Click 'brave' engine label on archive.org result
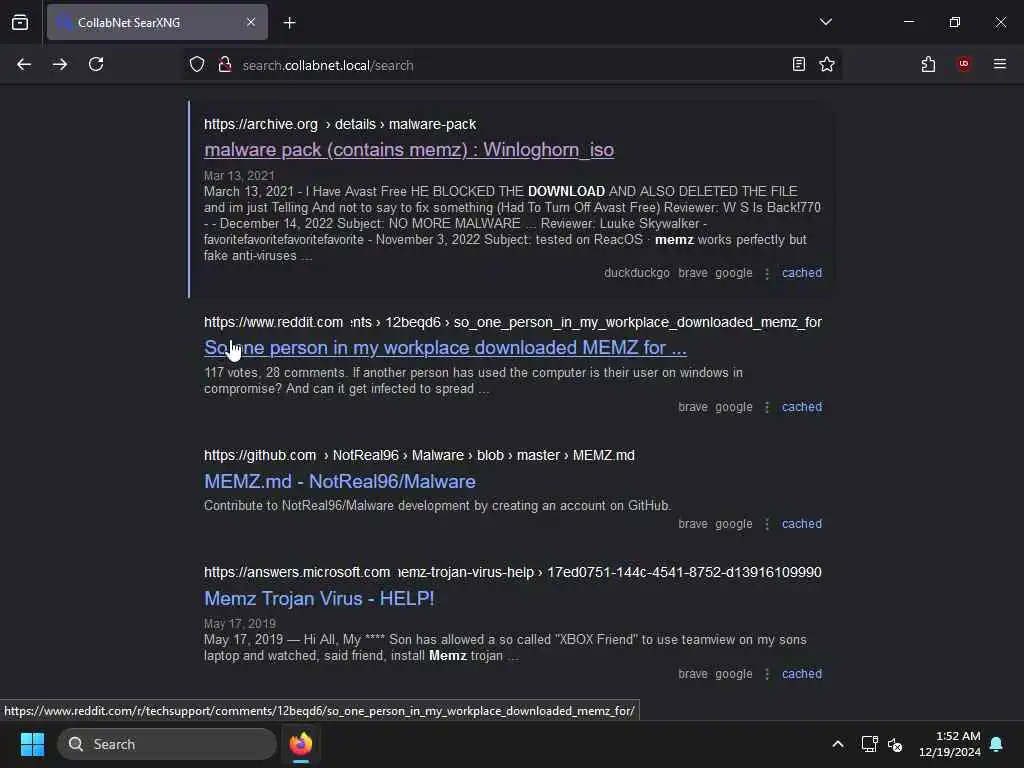Screen dimensions: 1024x768 click(x=693, y=273)
